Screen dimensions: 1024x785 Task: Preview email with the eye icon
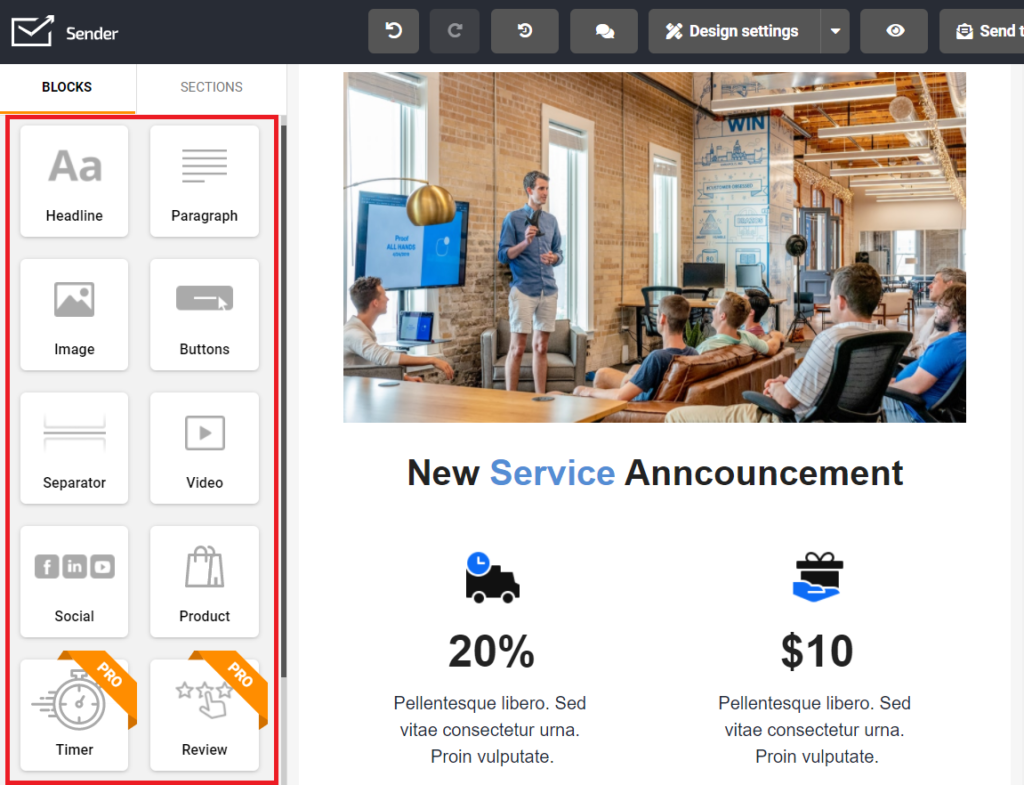pyautogui.click(x=894, y=31)
